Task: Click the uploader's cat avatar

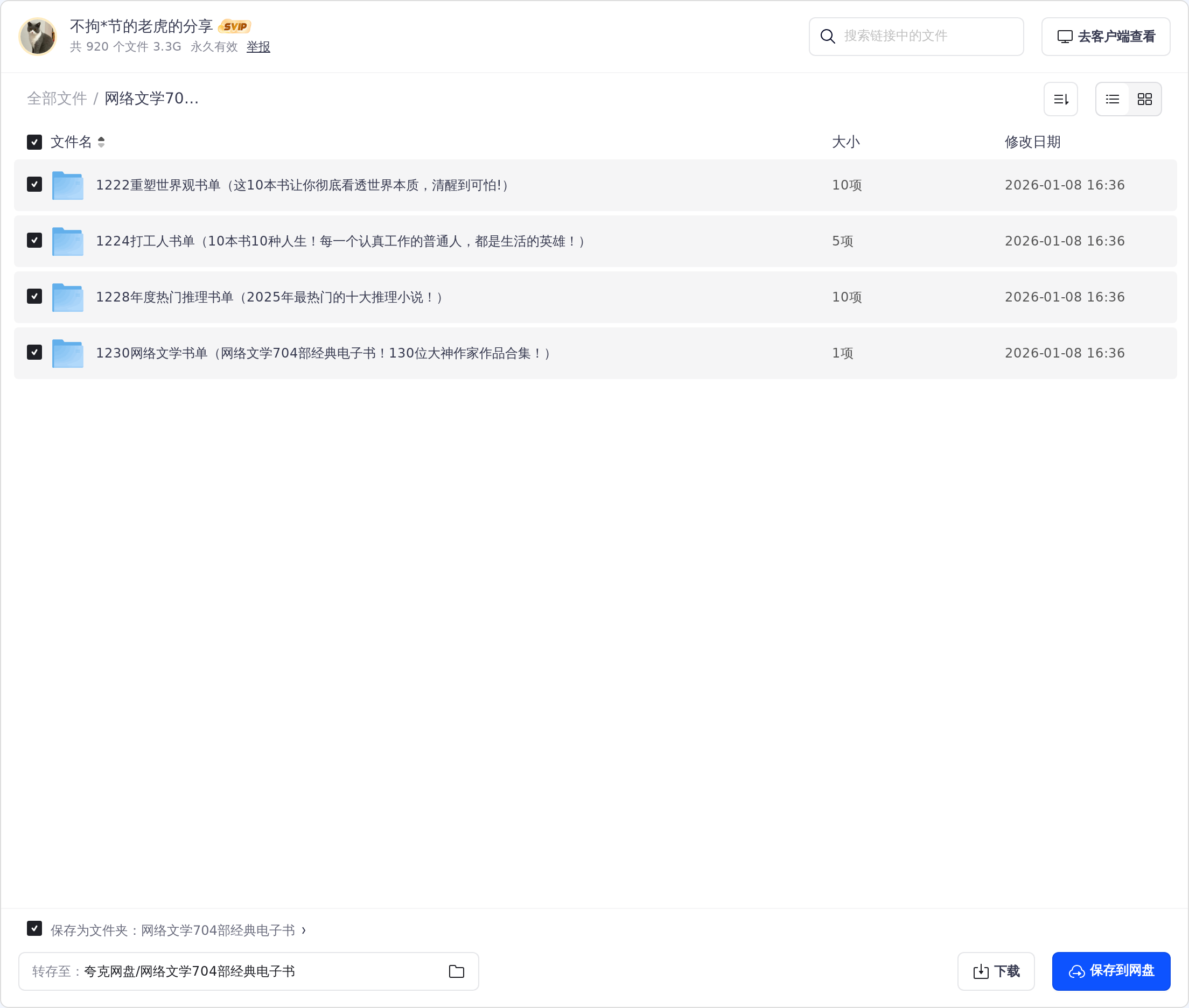Action: (x=38, y=36)
